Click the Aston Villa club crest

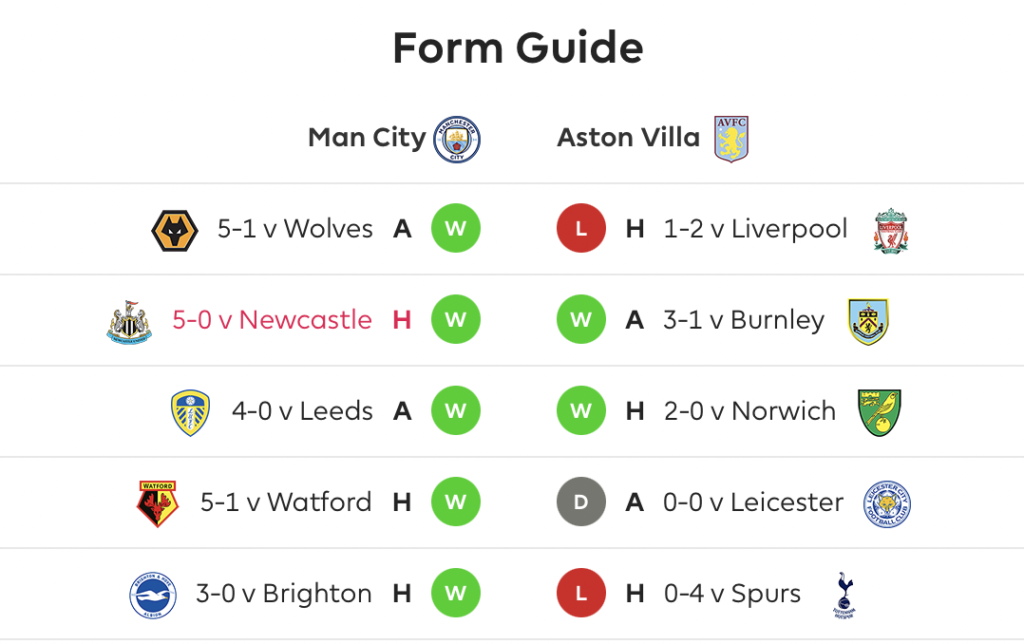point(731,139)
